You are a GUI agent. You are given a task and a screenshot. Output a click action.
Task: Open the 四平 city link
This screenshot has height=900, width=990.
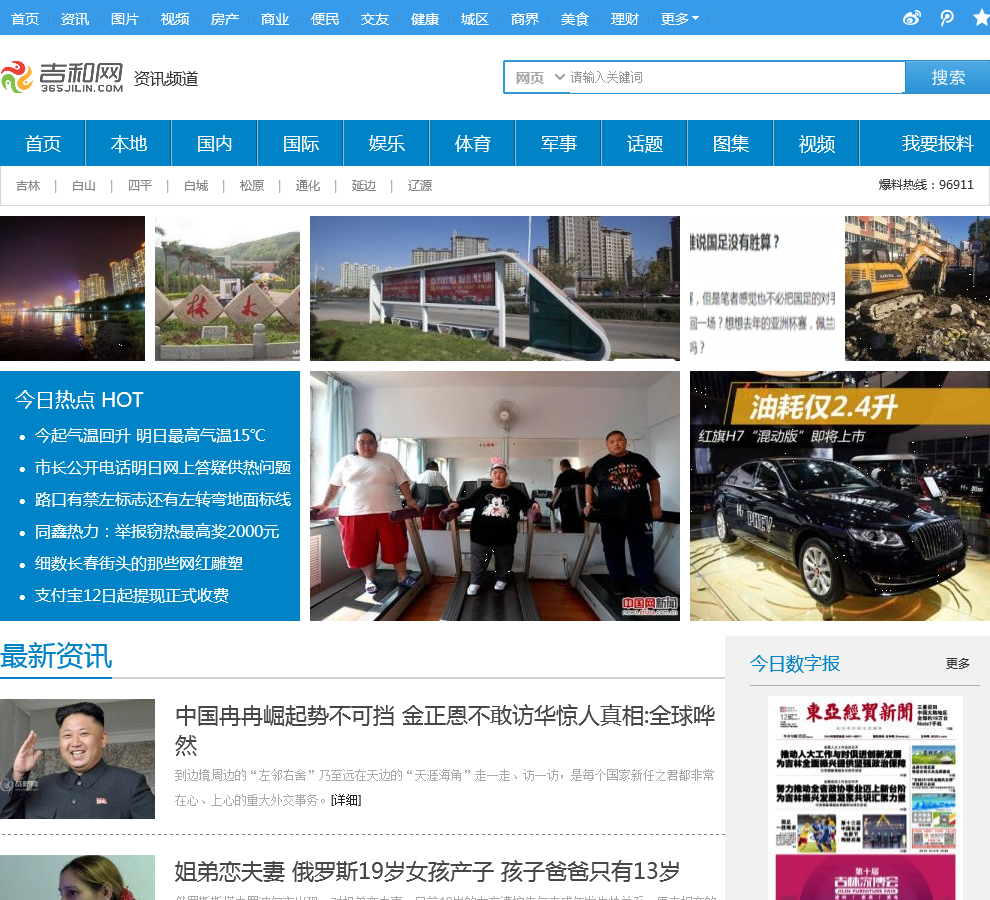coord(140,186)
